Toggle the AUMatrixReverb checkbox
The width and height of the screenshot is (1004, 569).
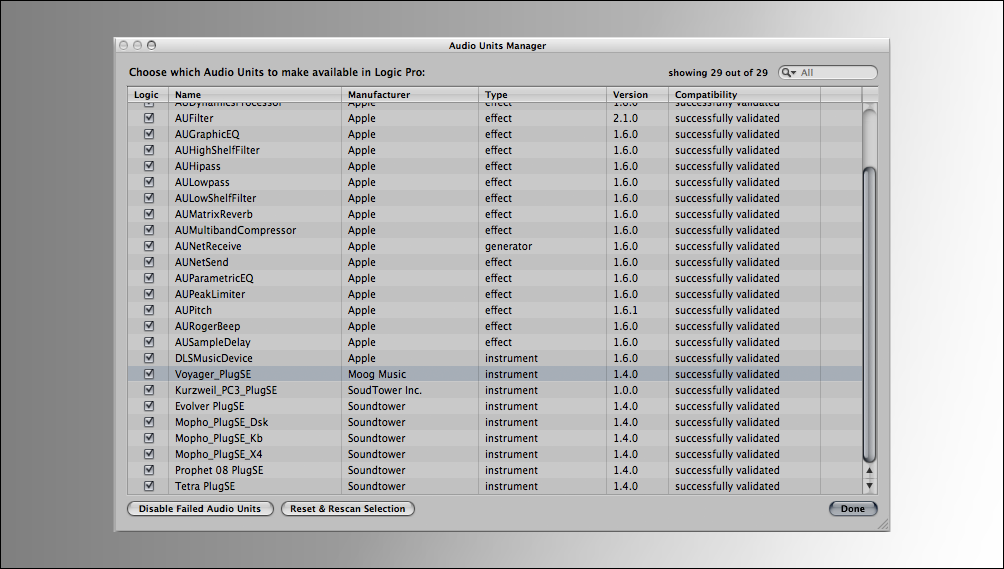[x=149, y=214]
